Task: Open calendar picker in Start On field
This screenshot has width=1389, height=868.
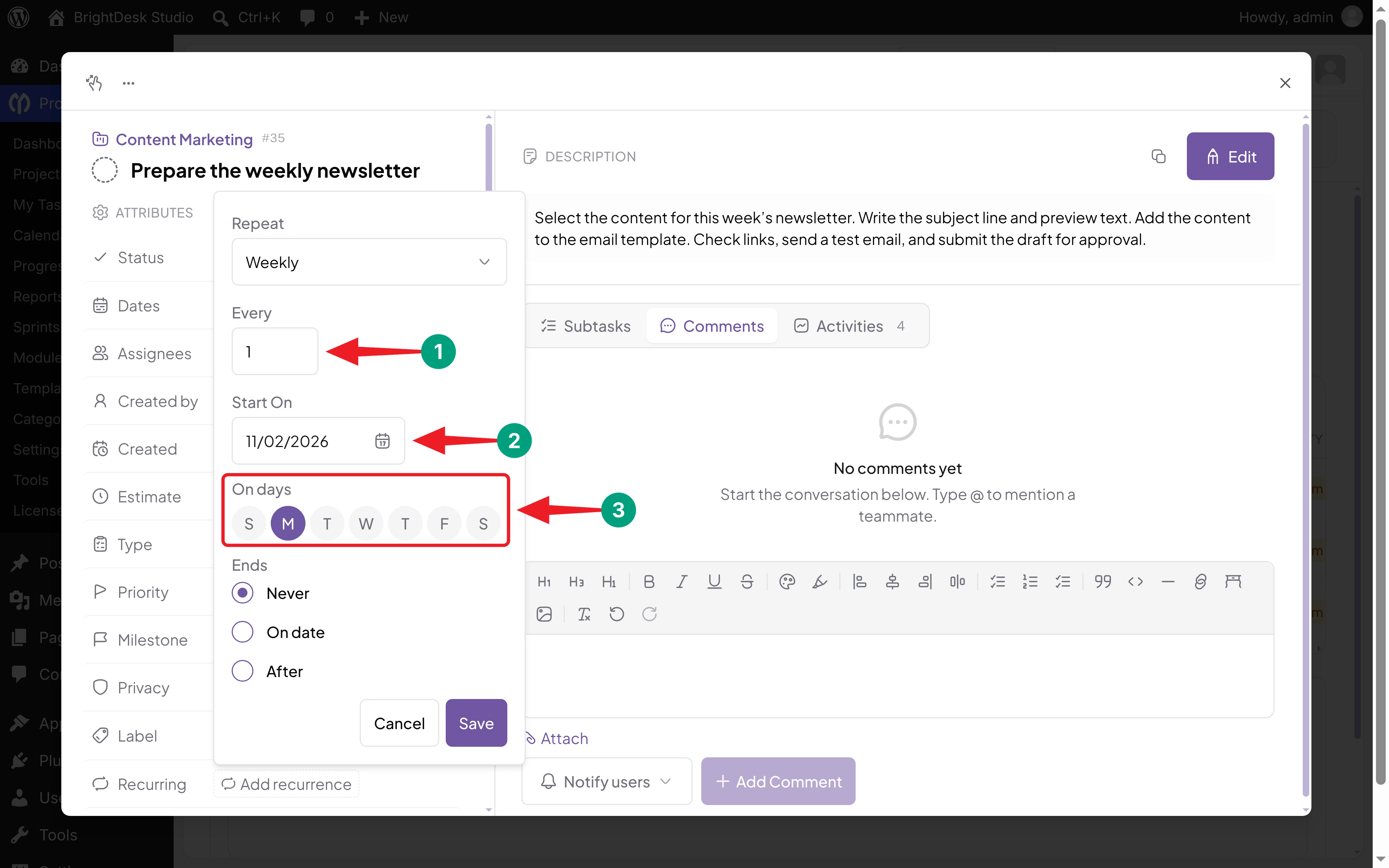Action: [x=382, y=441]
